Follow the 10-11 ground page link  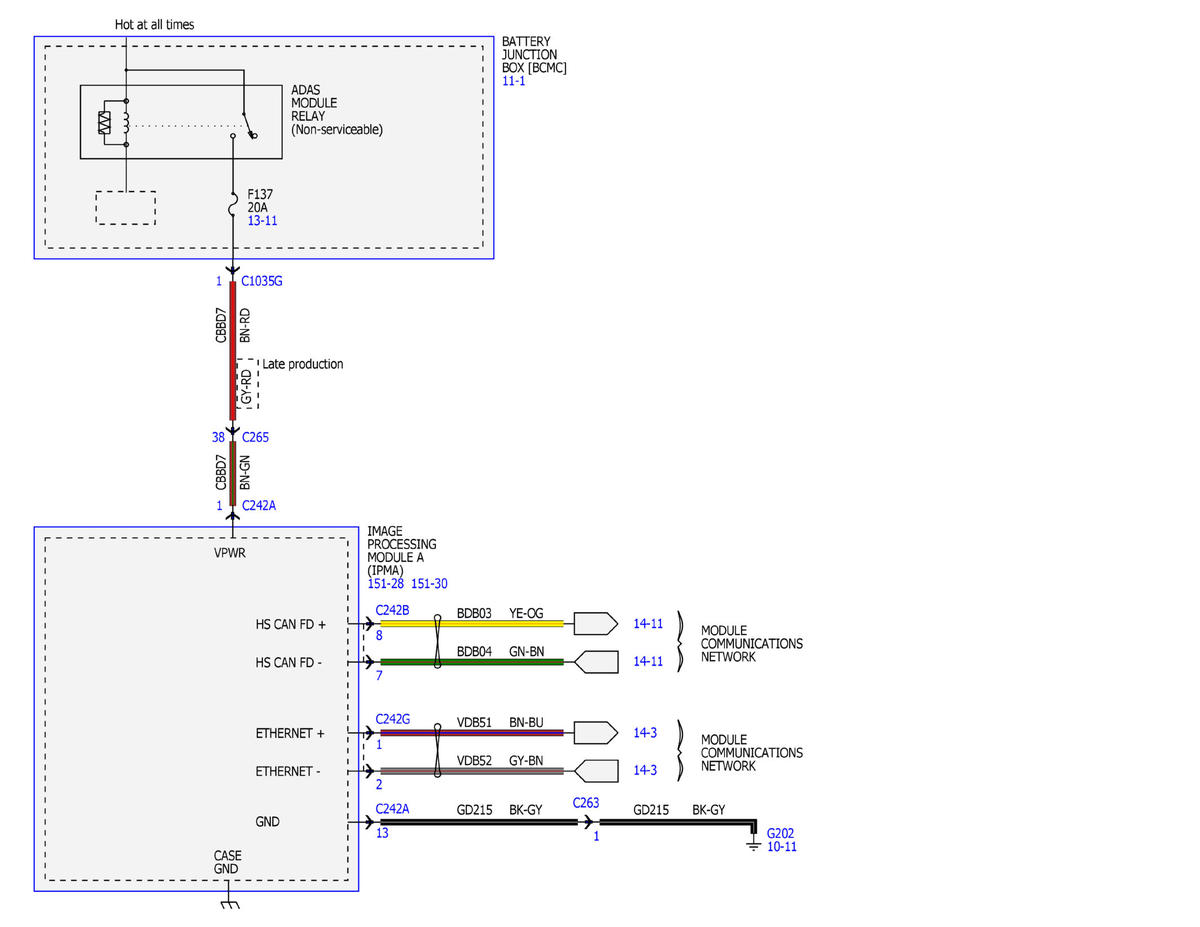[781, 847]
